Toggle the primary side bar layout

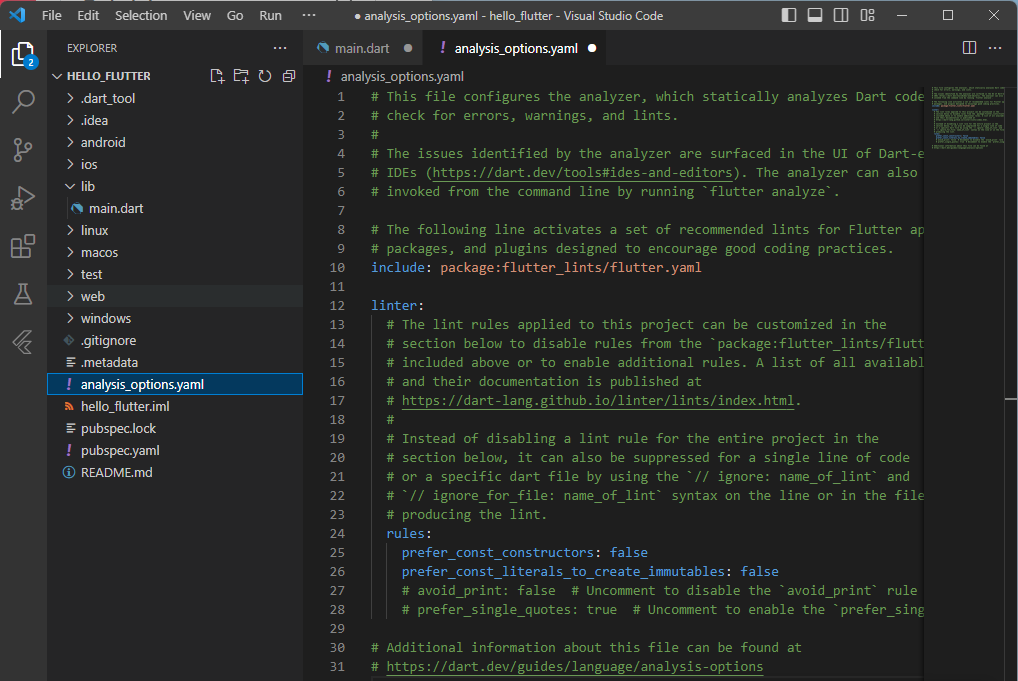click(789, 15)
